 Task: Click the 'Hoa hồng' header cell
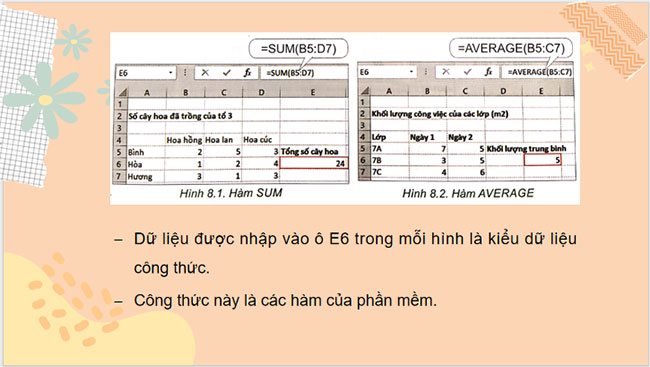point(184,140)
